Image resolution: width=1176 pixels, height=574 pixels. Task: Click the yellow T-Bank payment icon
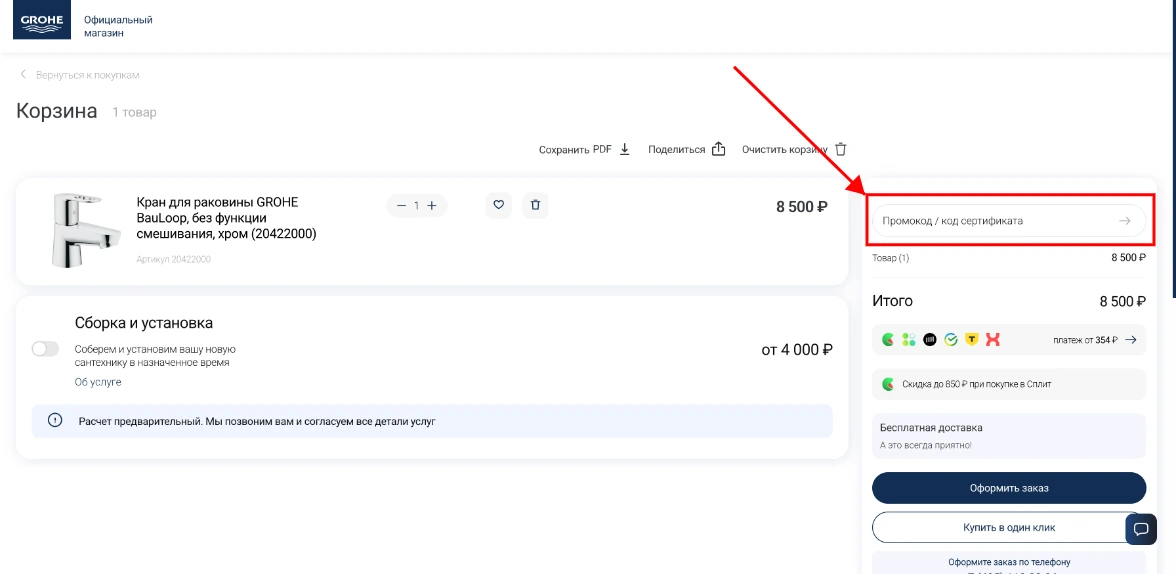971,340
